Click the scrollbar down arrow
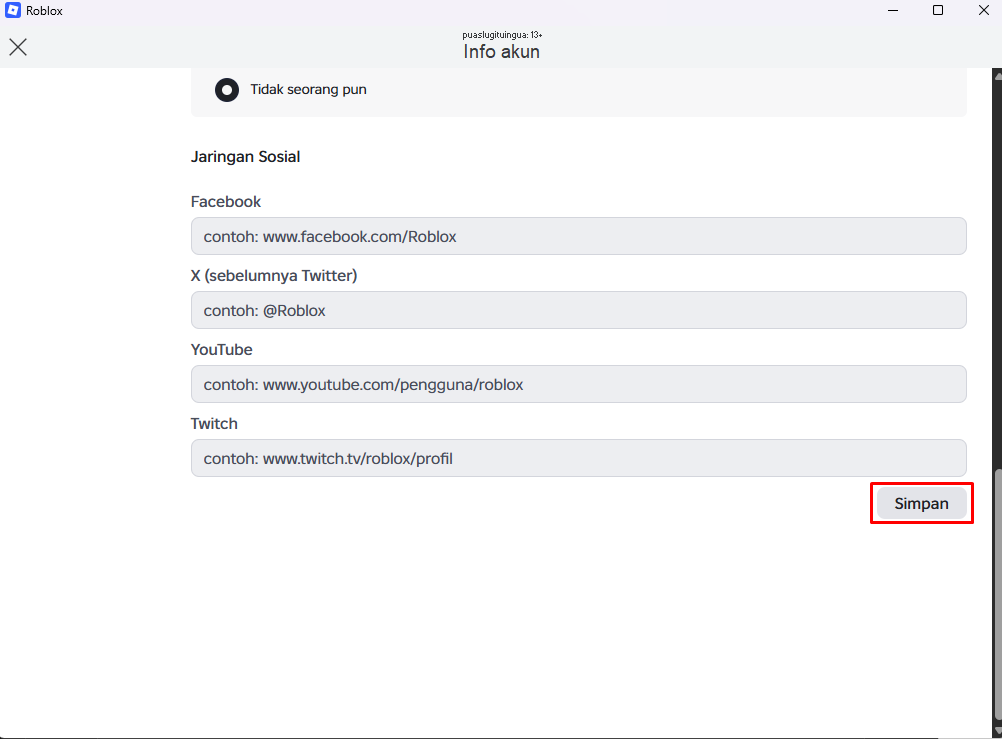Image resolution: width=1002 pixels, height=739 pixels. point(997,731)
